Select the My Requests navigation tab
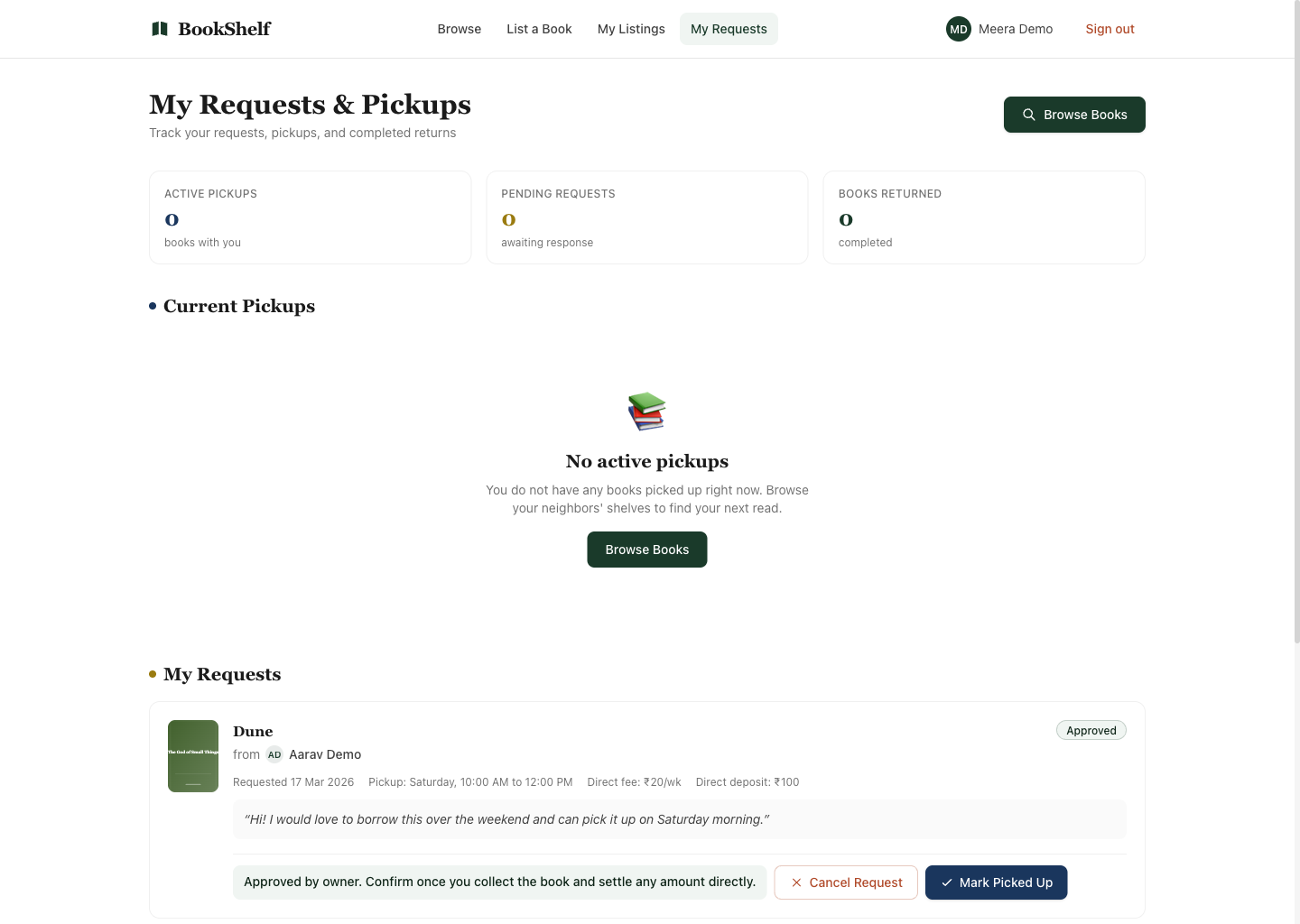This screenshot has width=1300, height=924. pyautogui.click(x=729, y=29)
